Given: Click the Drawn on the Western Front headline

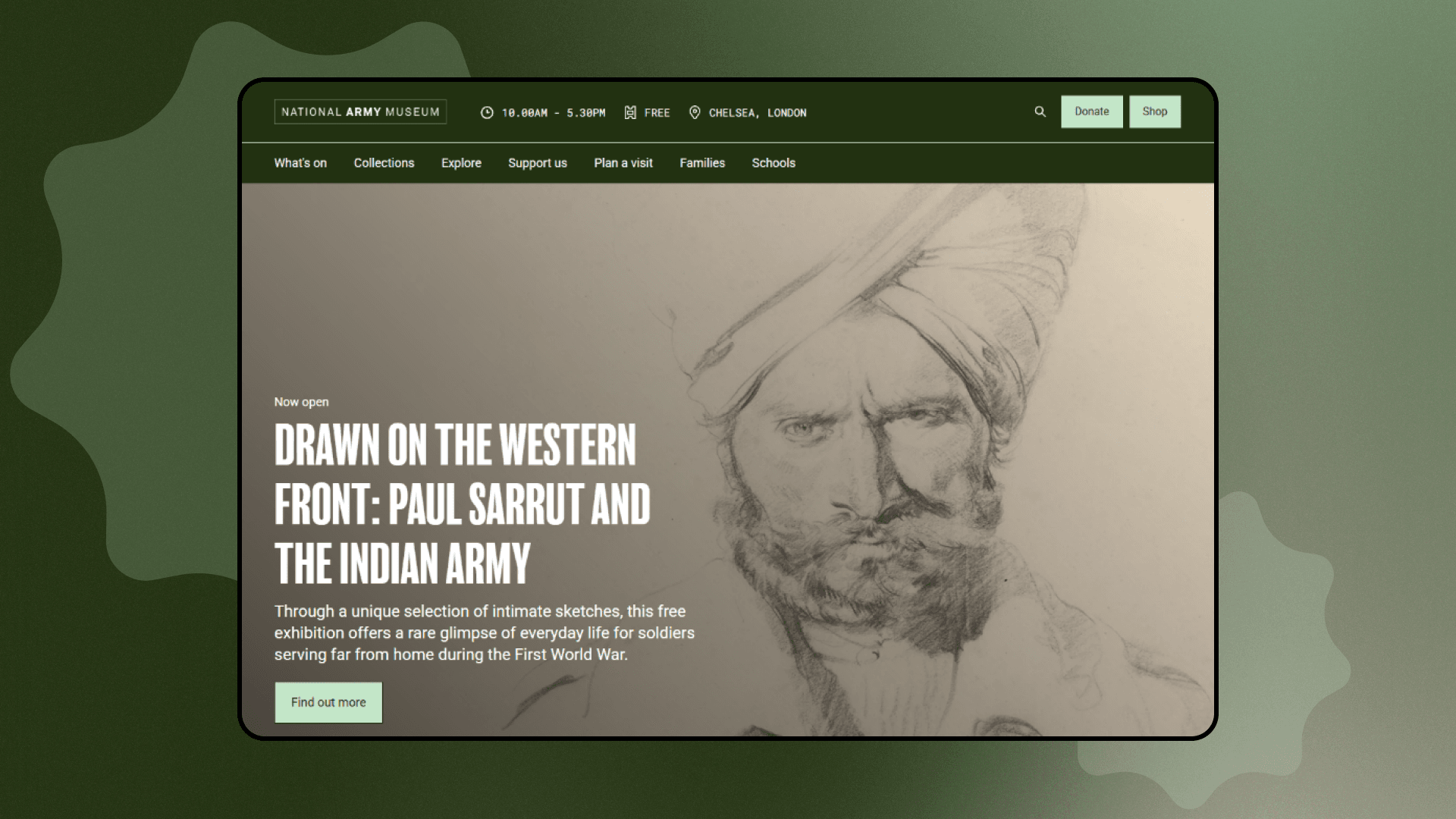Looking at the screenshot, I should tap(463, 504).
